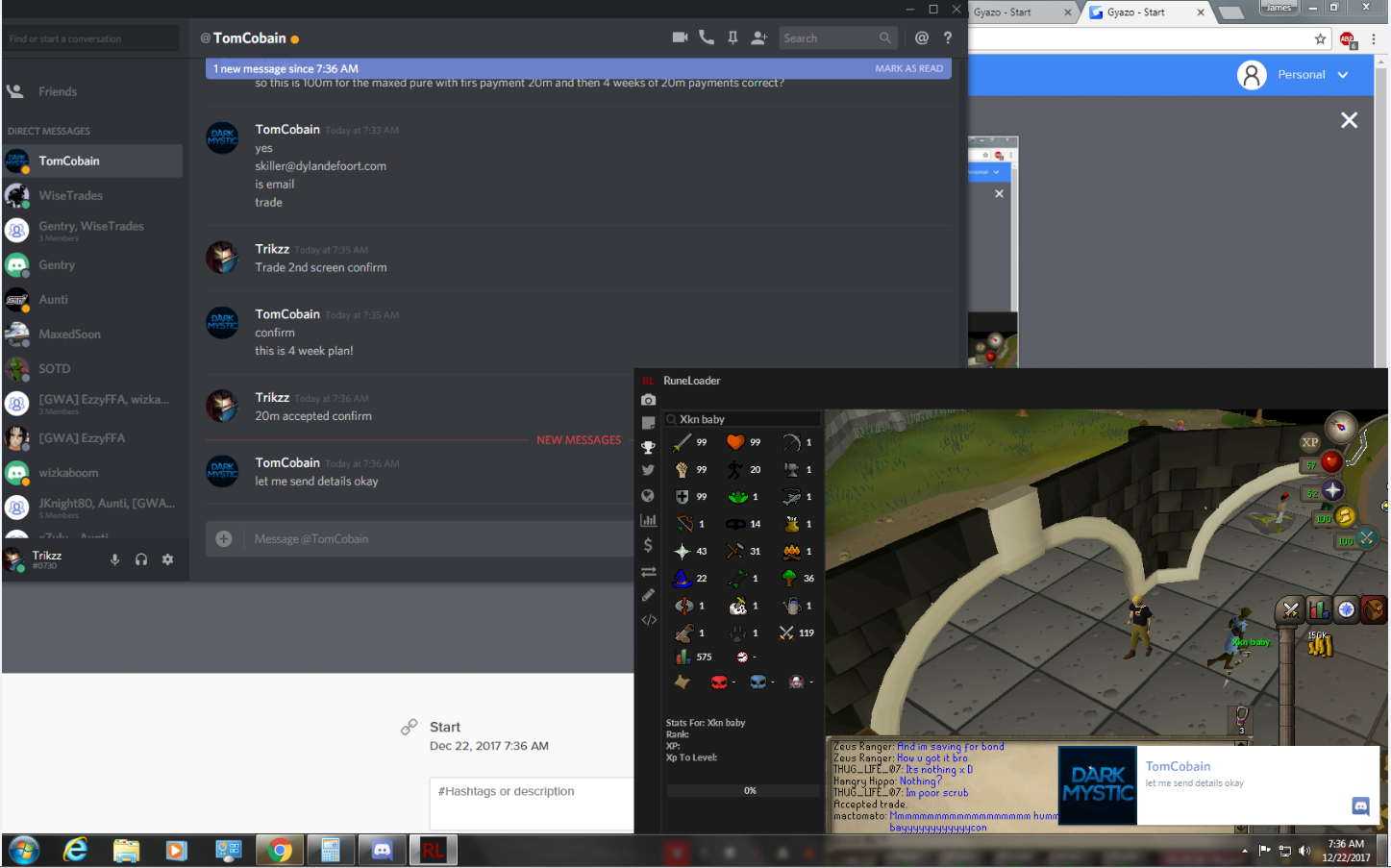The height and width of the screenshot is (868, 1391).
Task: Open the wizkaboom conversation
Action: pyautogui.click(x=92, y=472)
